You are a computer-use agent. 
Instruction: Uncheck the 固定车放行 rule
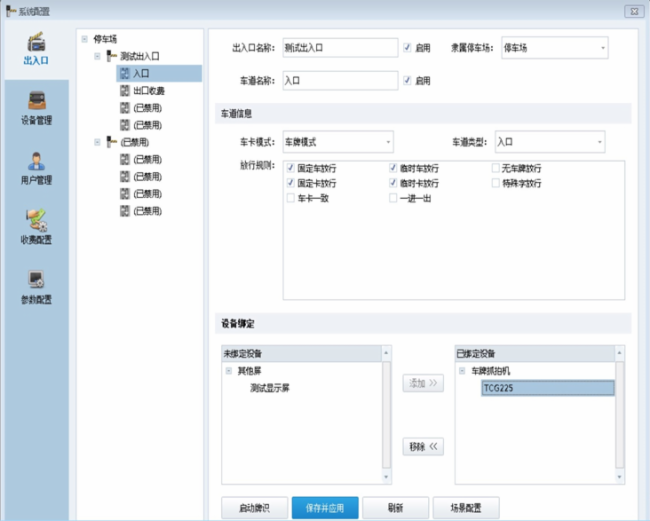291,169
